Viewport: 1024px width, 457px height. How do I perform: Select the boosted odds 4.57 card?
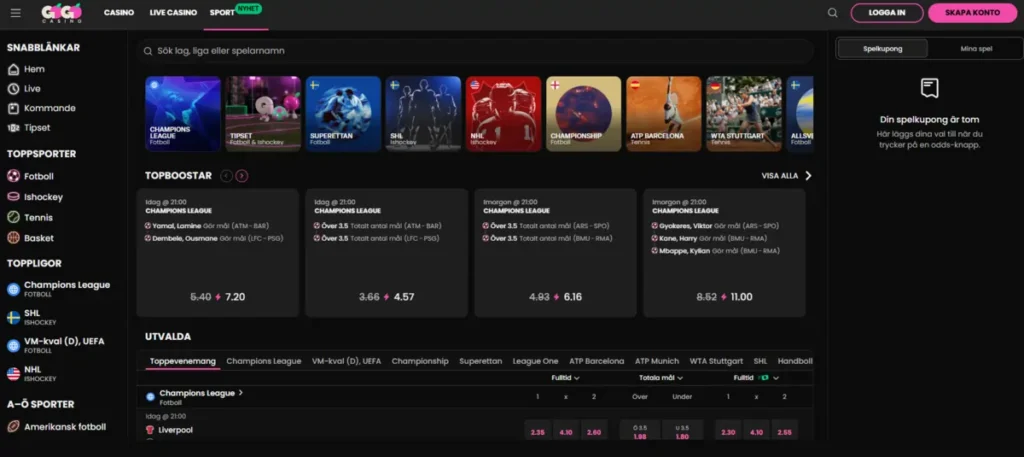[x=387, y=253]
